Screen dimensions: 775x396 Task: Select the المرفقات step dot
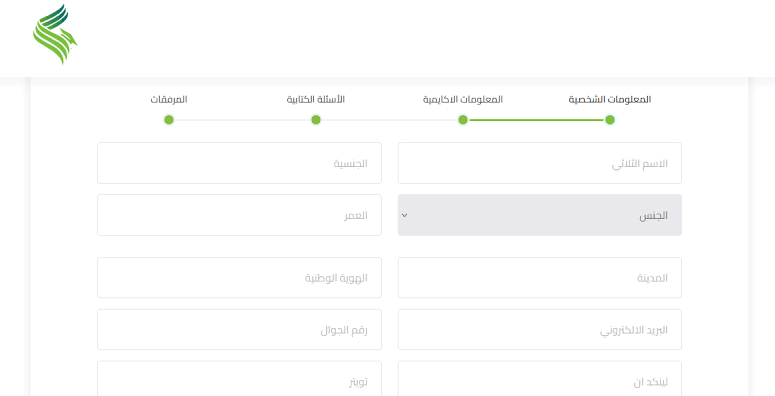169,120
